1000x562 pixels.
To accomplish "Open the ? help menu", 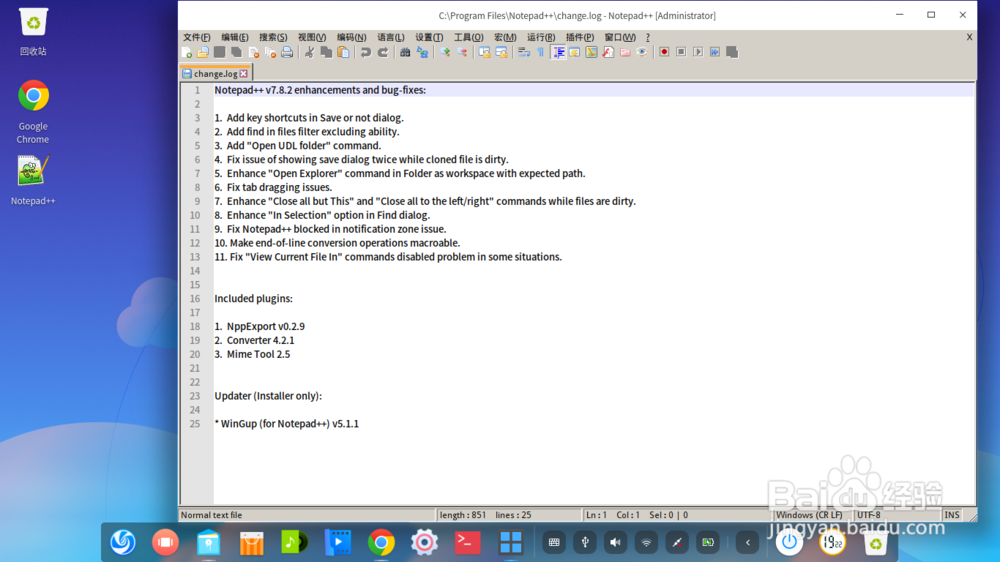I will click(x=647, y=37).
